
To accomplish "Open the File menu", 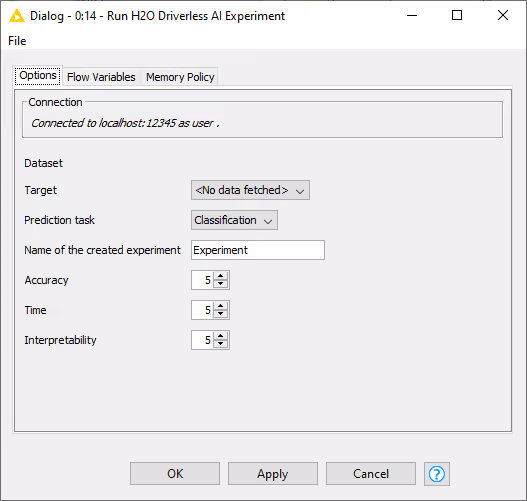I will pyautogui.click(x=17, y=41).
